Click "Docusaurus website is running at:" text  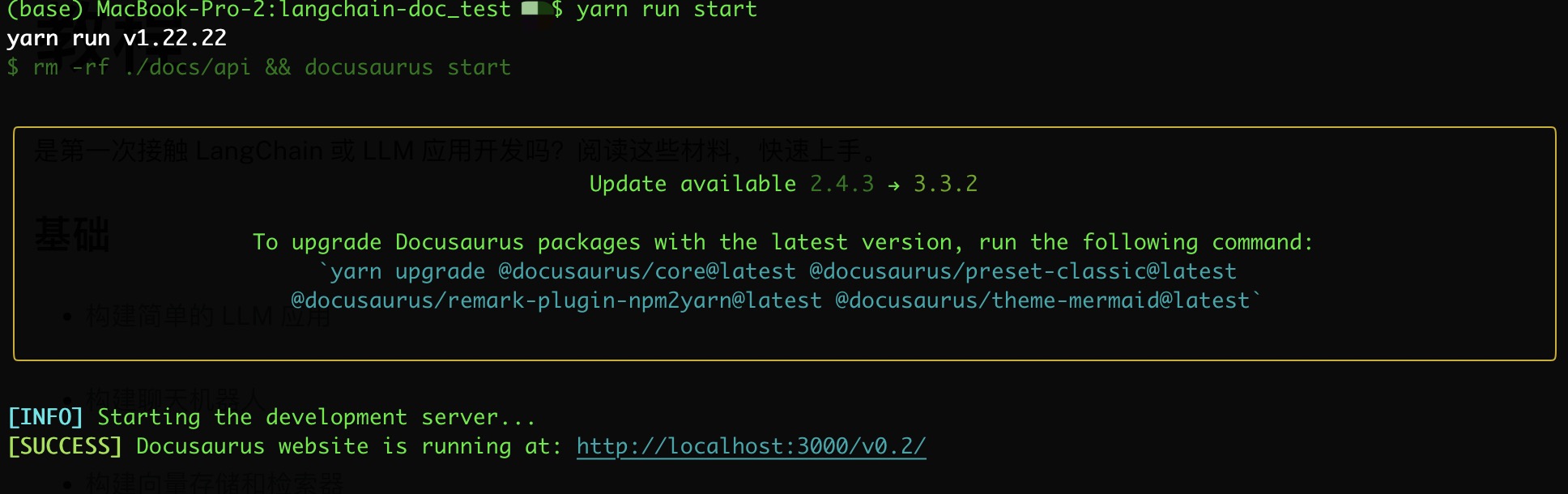pyautogui.click(x=348, y=446)
